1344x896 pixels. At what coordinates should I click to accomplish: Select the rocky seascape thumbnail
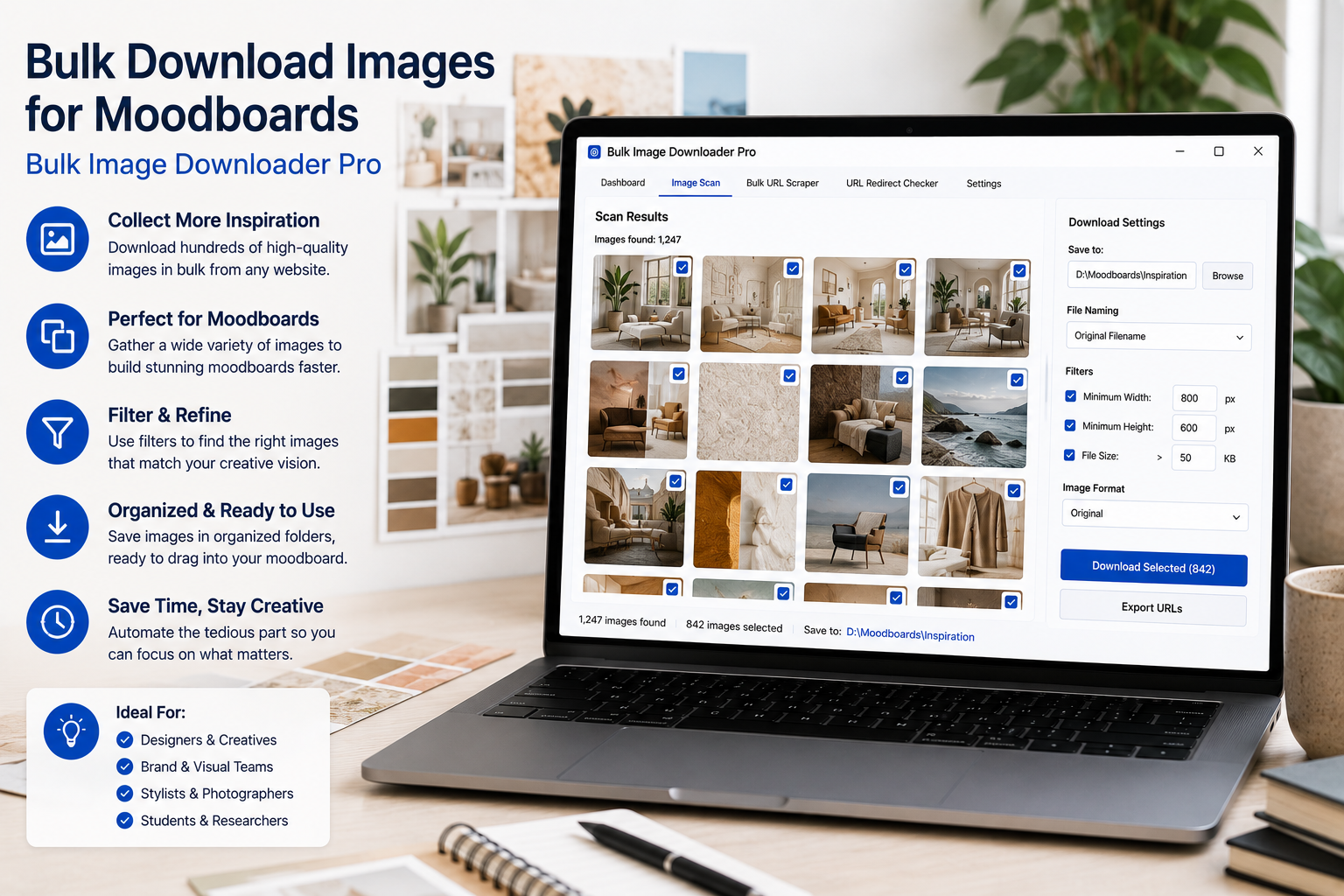point(974,416)
